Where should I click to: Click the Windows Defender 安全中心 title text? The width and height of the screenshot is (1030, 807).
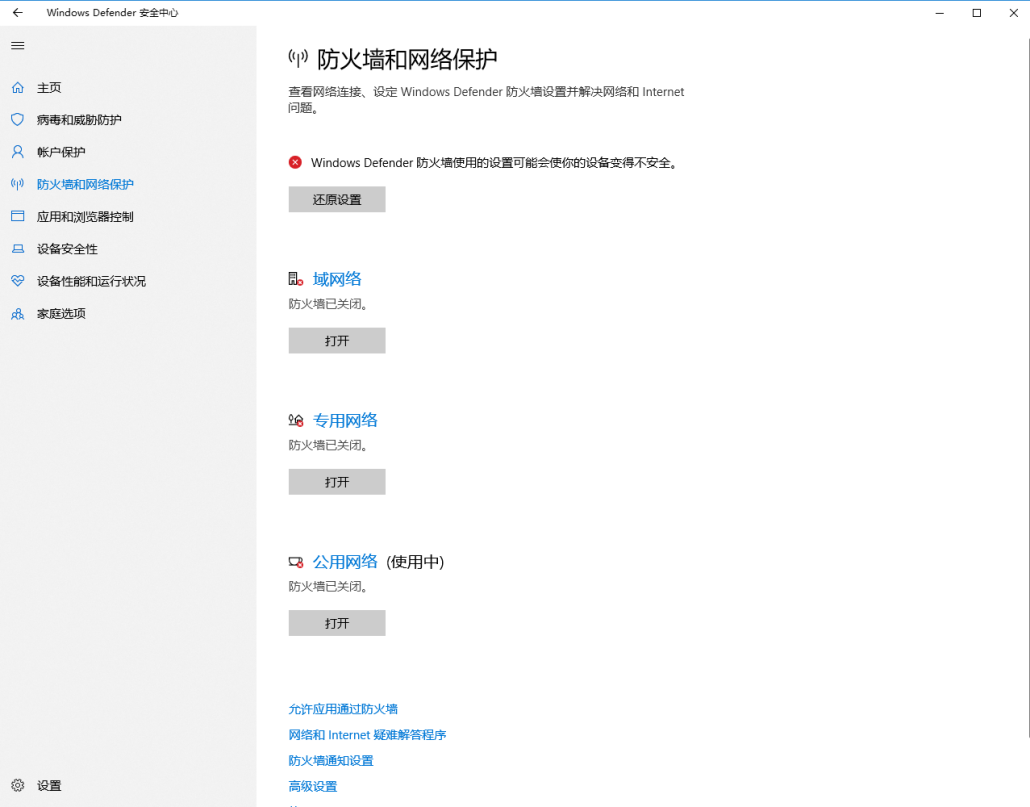[x=112, y=12]
